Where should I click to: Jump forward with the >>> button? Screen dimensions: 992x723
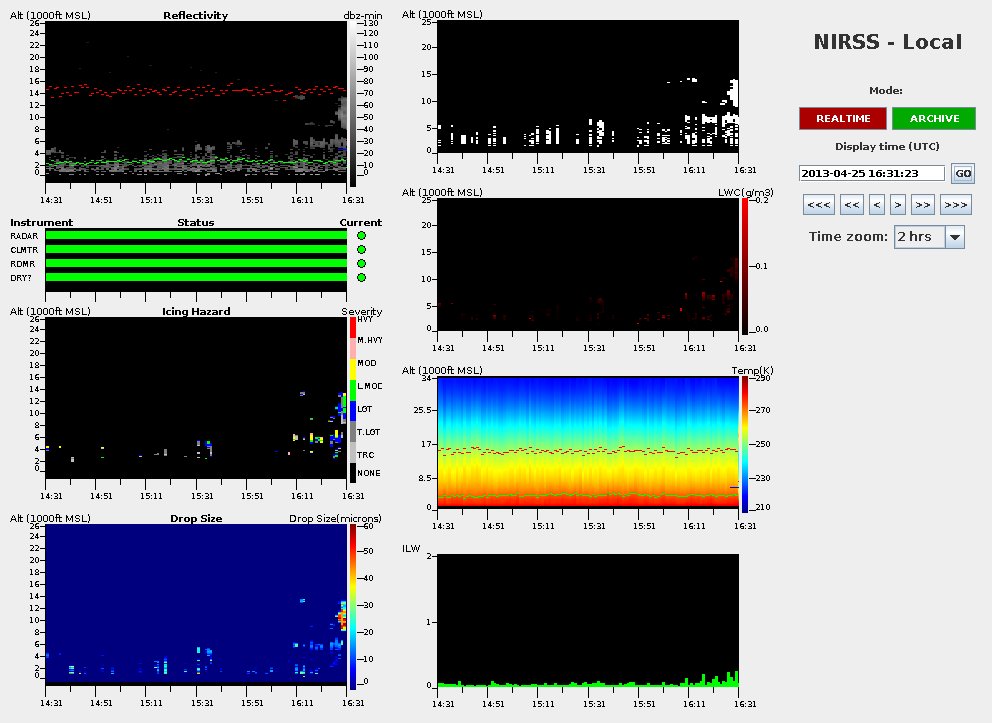pyautogui.click(x=955, y=205)
